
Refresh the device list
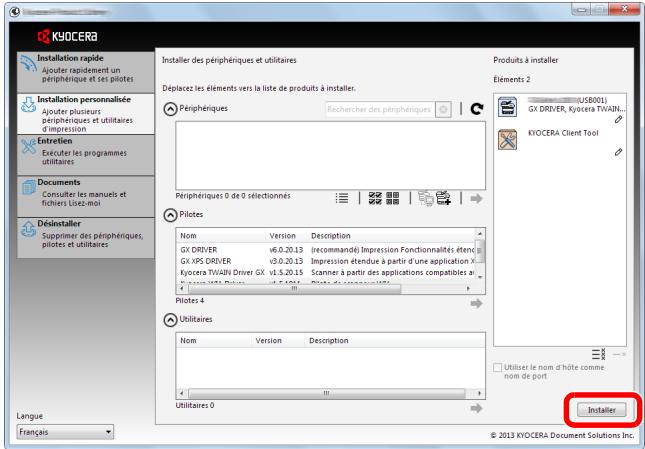tap(477, 109)
